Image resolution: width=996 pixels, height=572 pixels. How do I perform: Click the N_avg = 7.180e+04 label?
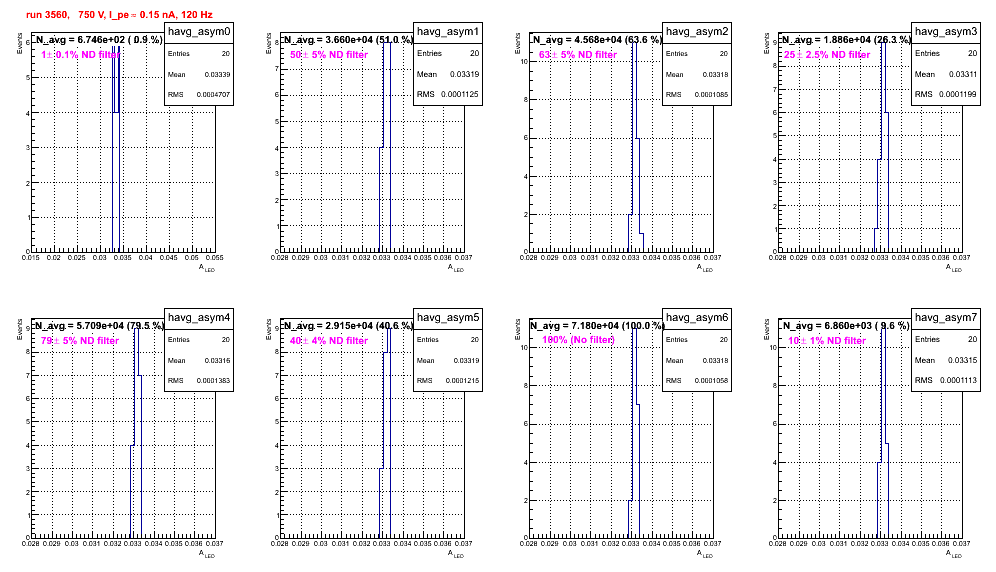[597, 326]
